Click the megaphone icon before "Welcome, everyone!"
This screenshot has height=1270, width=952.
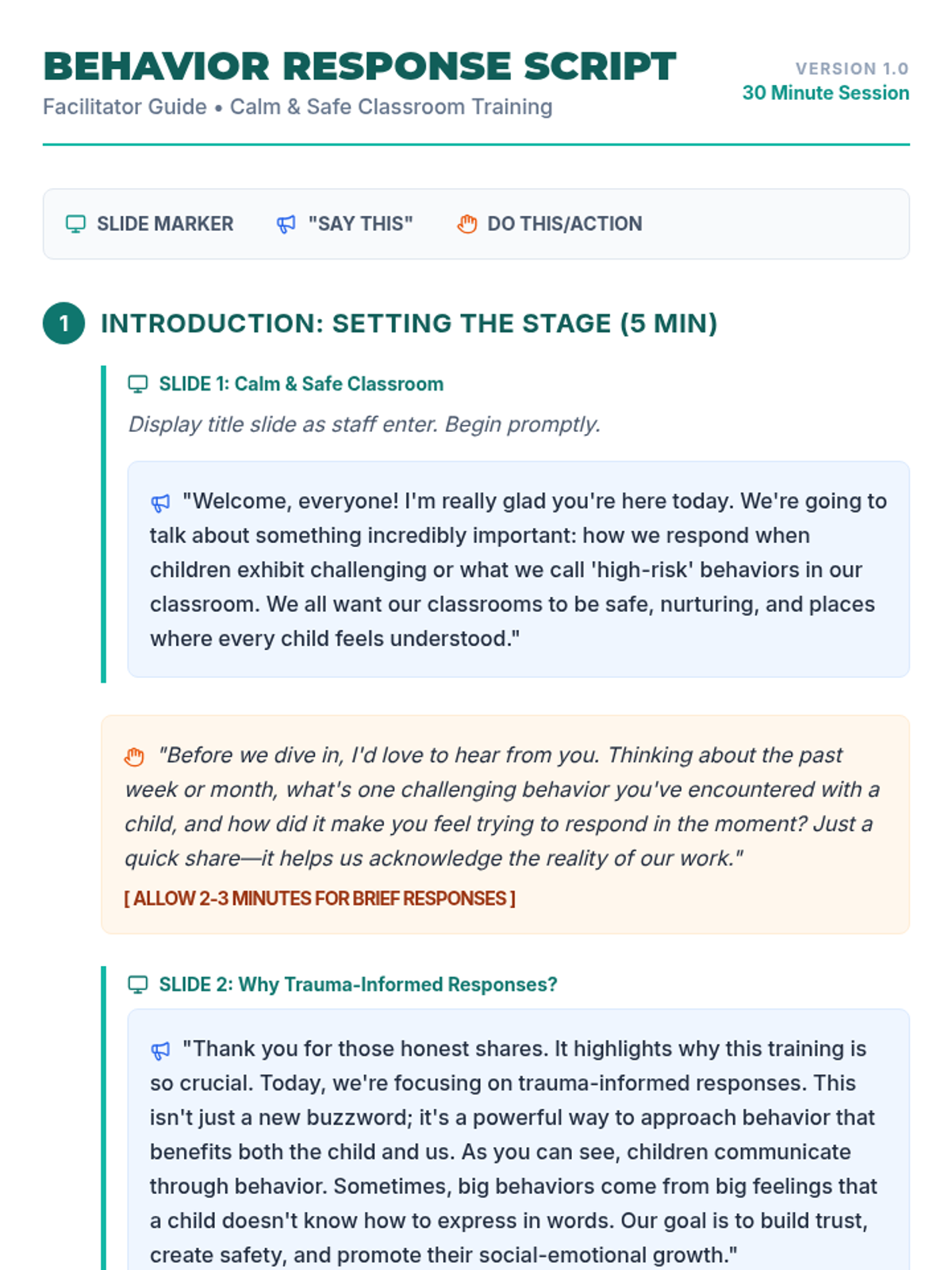pos(160,502)
